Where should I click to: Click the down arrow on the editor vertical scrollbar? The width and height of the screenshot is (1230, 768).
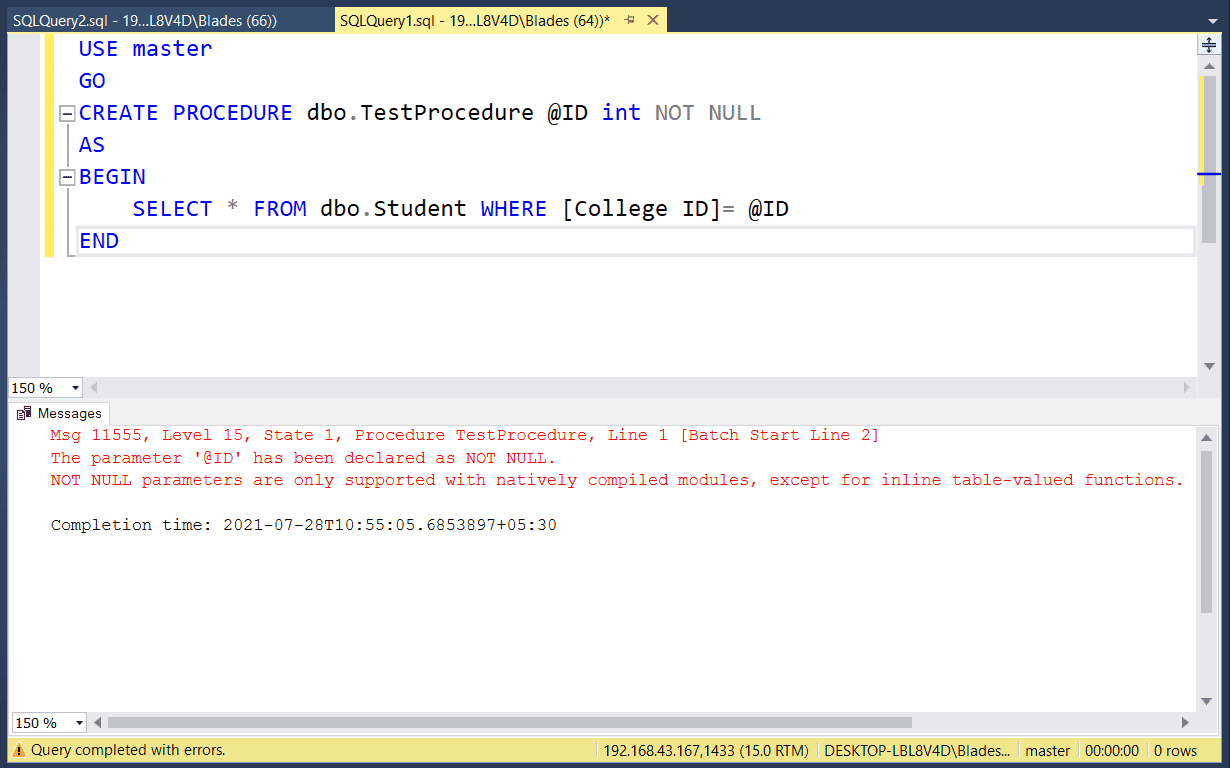click(x=1208, y=368)
